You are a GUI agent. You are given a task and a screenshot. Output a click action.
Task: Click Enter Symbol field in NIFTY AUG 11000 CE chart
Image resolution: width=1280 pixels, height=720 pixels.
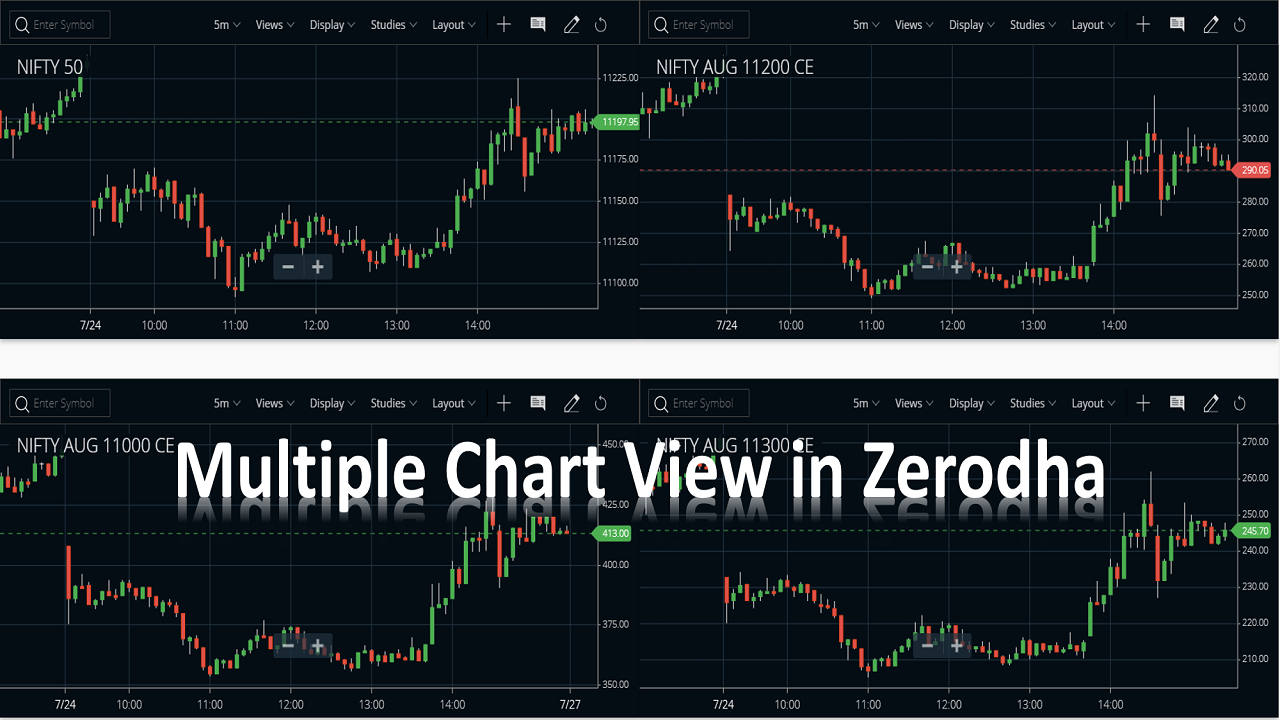(60, 403)
